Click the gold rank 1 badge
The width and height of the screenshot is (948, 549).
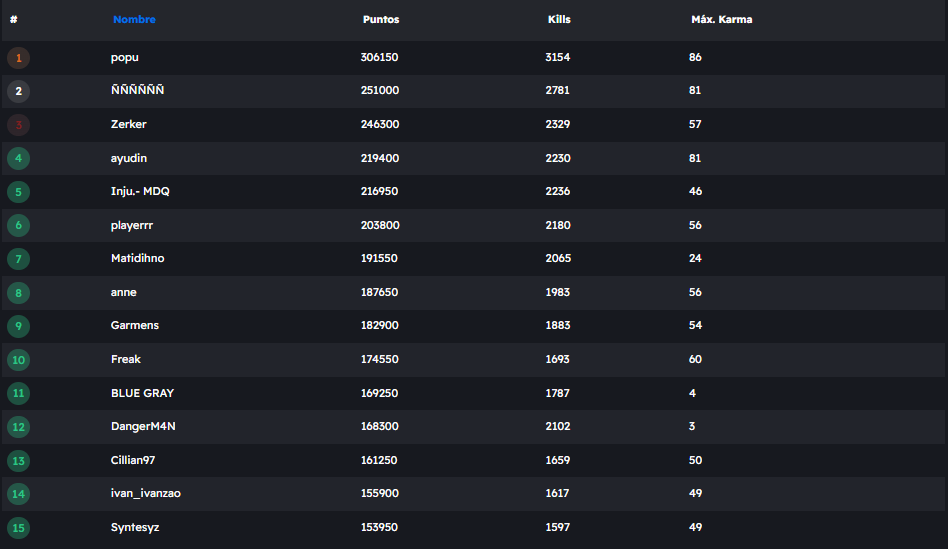18,58
